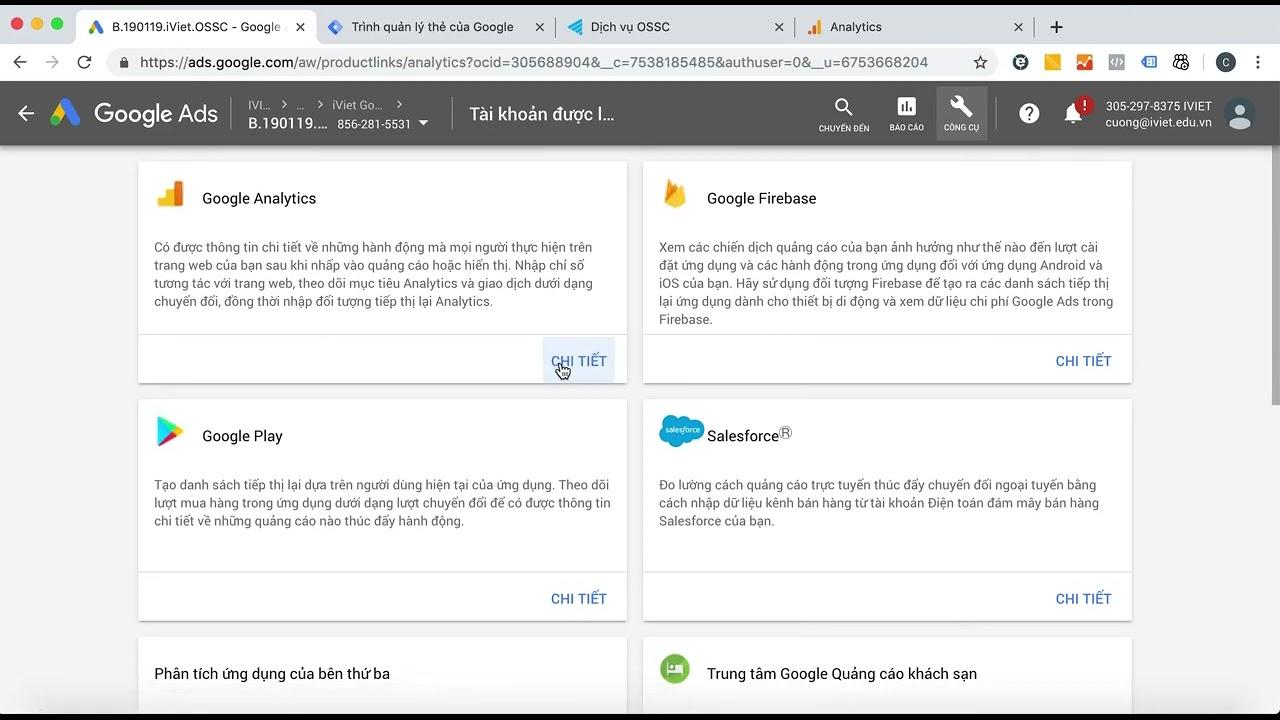This screenshot has height=720, width=1280.
Task: Click the Google Firebase card title
Action: pyautogui.click(x=762, y=198)
